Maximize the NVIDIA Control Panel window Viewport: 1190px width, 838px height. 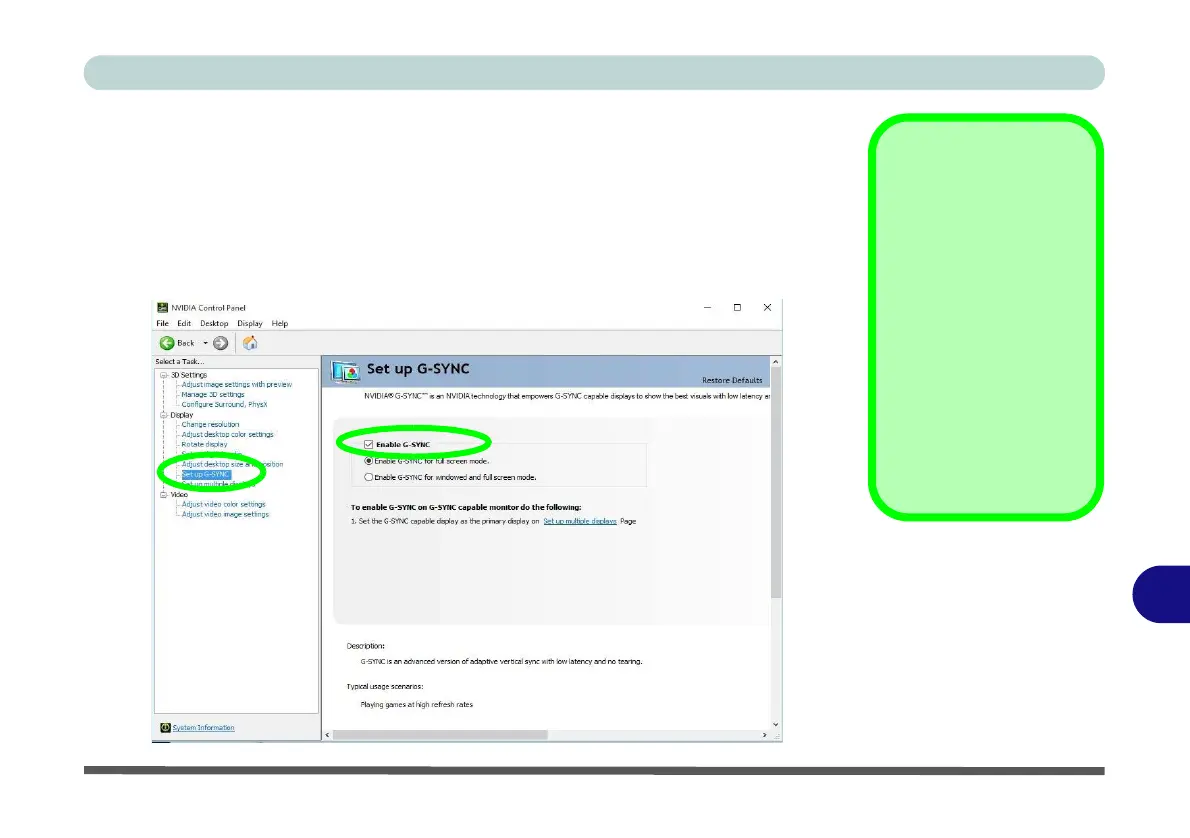[737, 307]
